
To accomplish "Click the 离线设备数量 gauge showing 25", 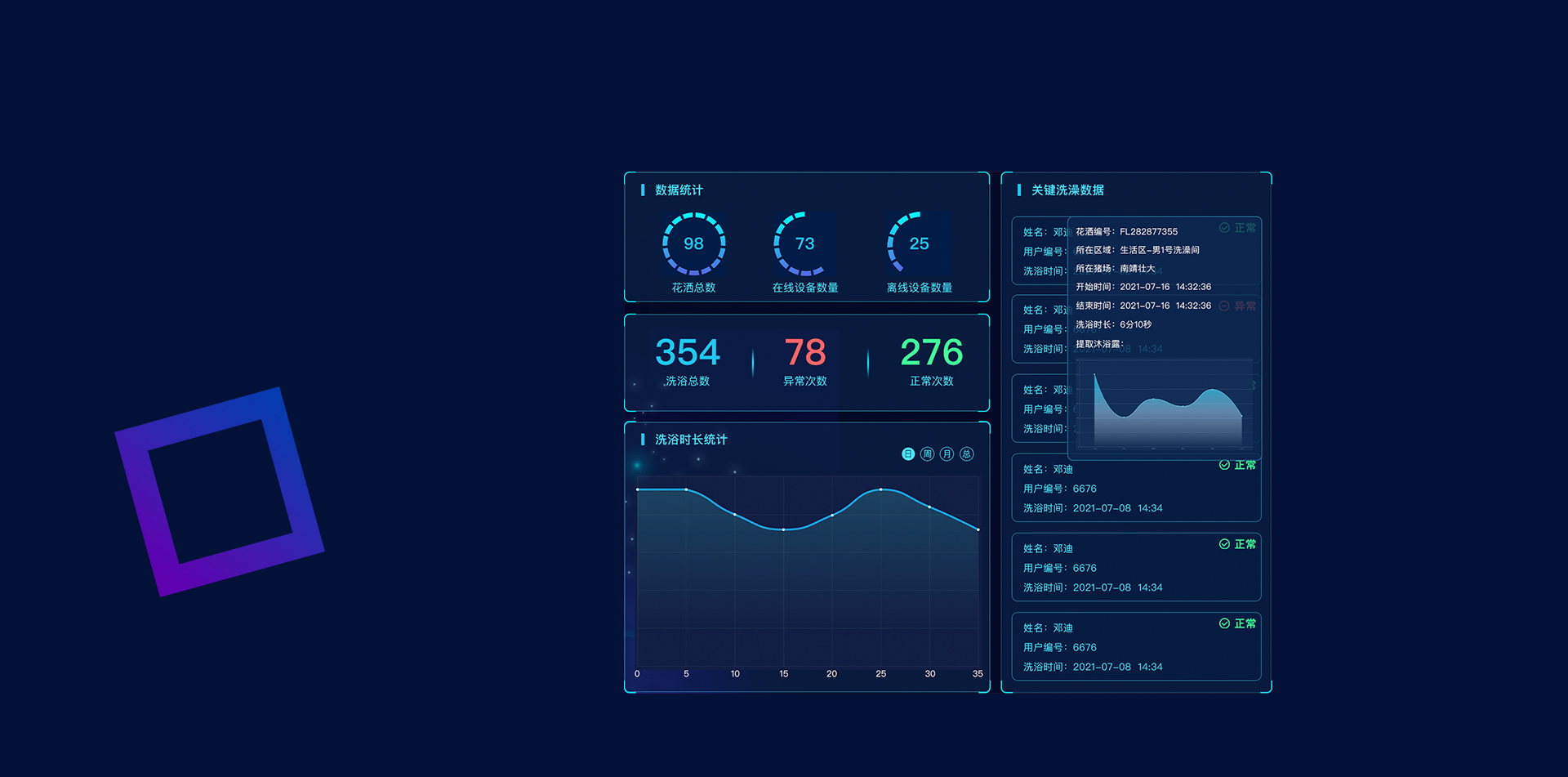I will pos(919,243).
